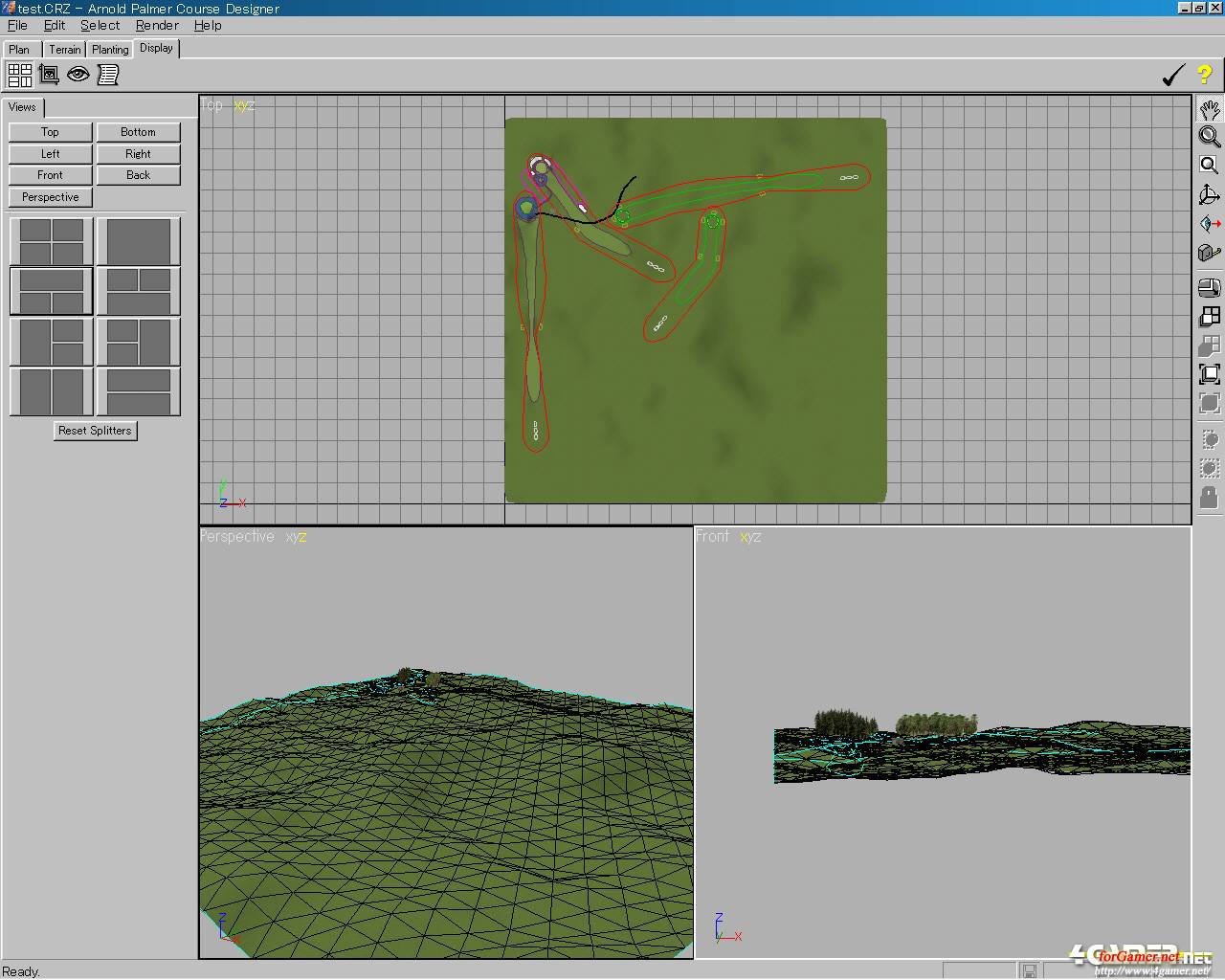Switch to single full viewport layout
Image resolution: width=1225 pixels, height=980 pixels.
click(x=139, y=241)
